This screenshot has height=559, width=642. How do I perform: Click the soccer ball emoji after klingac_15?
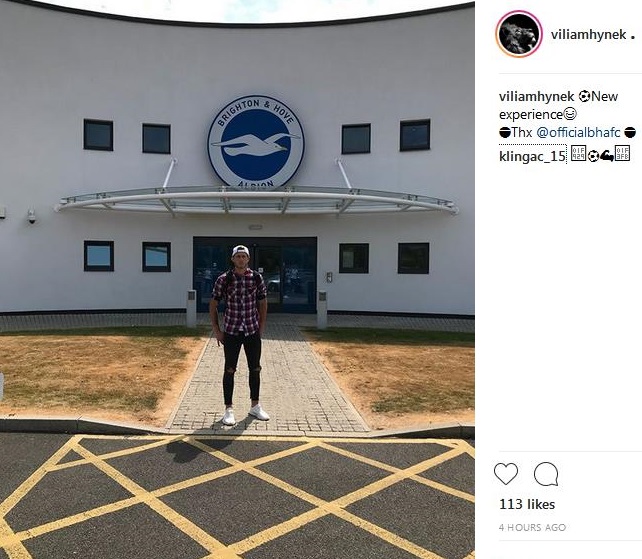[x=594, y=156]
